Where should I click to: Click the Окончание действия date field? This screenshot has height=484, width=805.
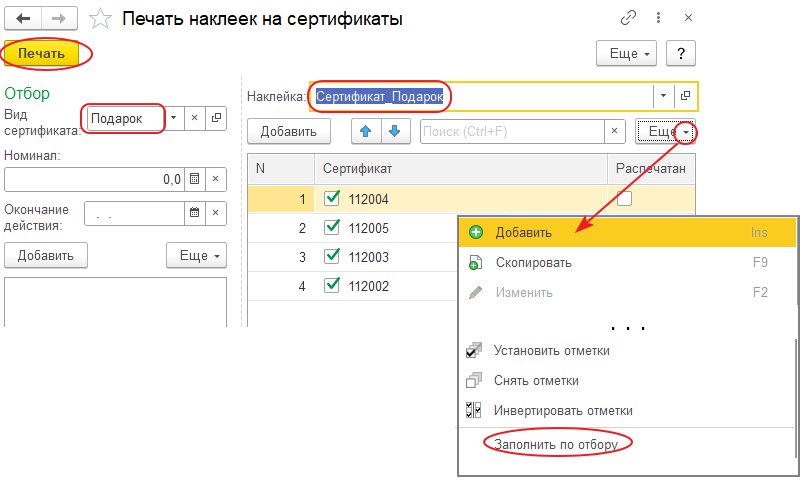coord(135,213)
